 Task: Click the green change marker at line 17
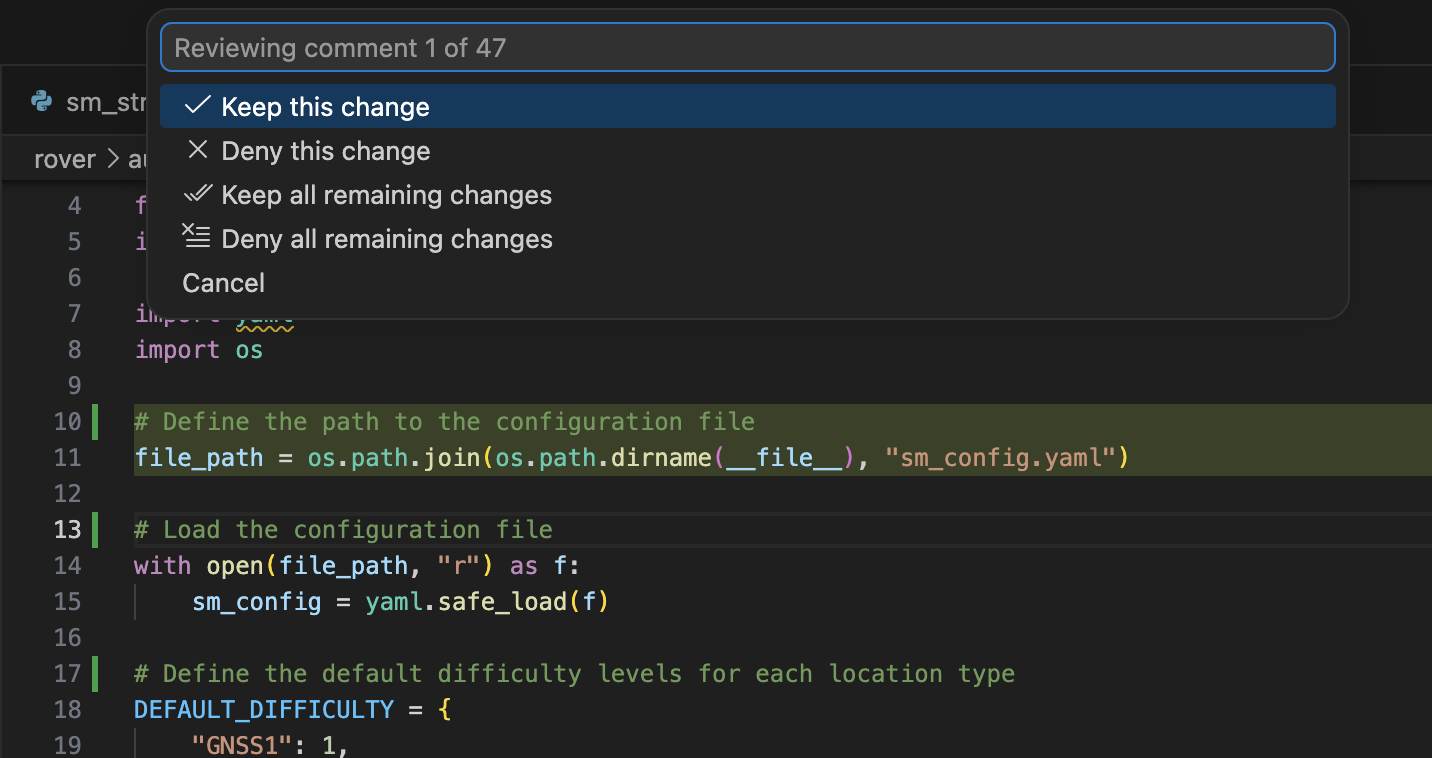coord(95,674)
